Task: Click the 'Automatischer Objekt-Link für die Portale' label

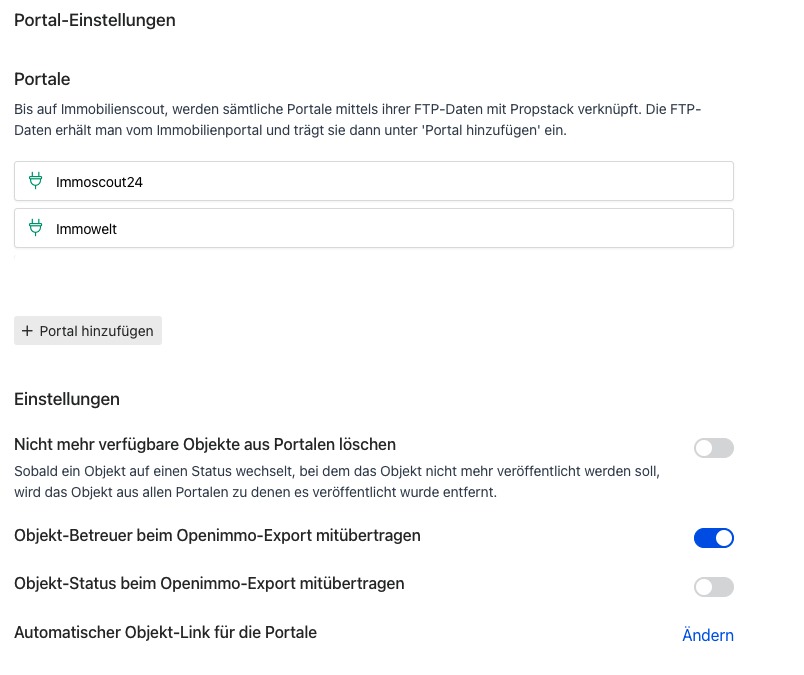Action: coord(165,632)
